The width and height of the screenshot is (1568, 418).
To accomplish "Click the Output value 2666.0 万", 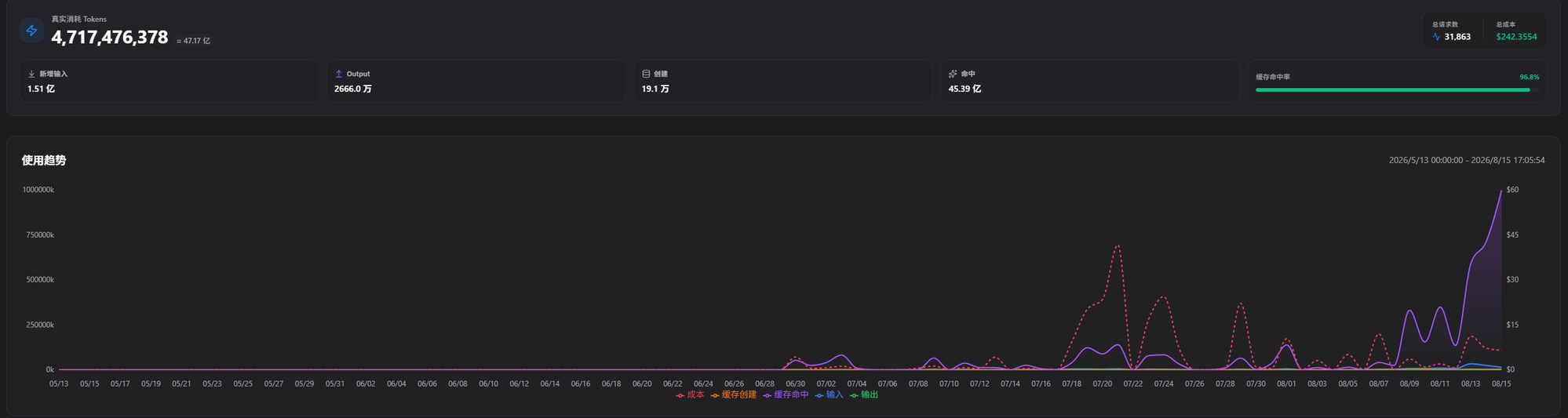I will pos(353,89).
